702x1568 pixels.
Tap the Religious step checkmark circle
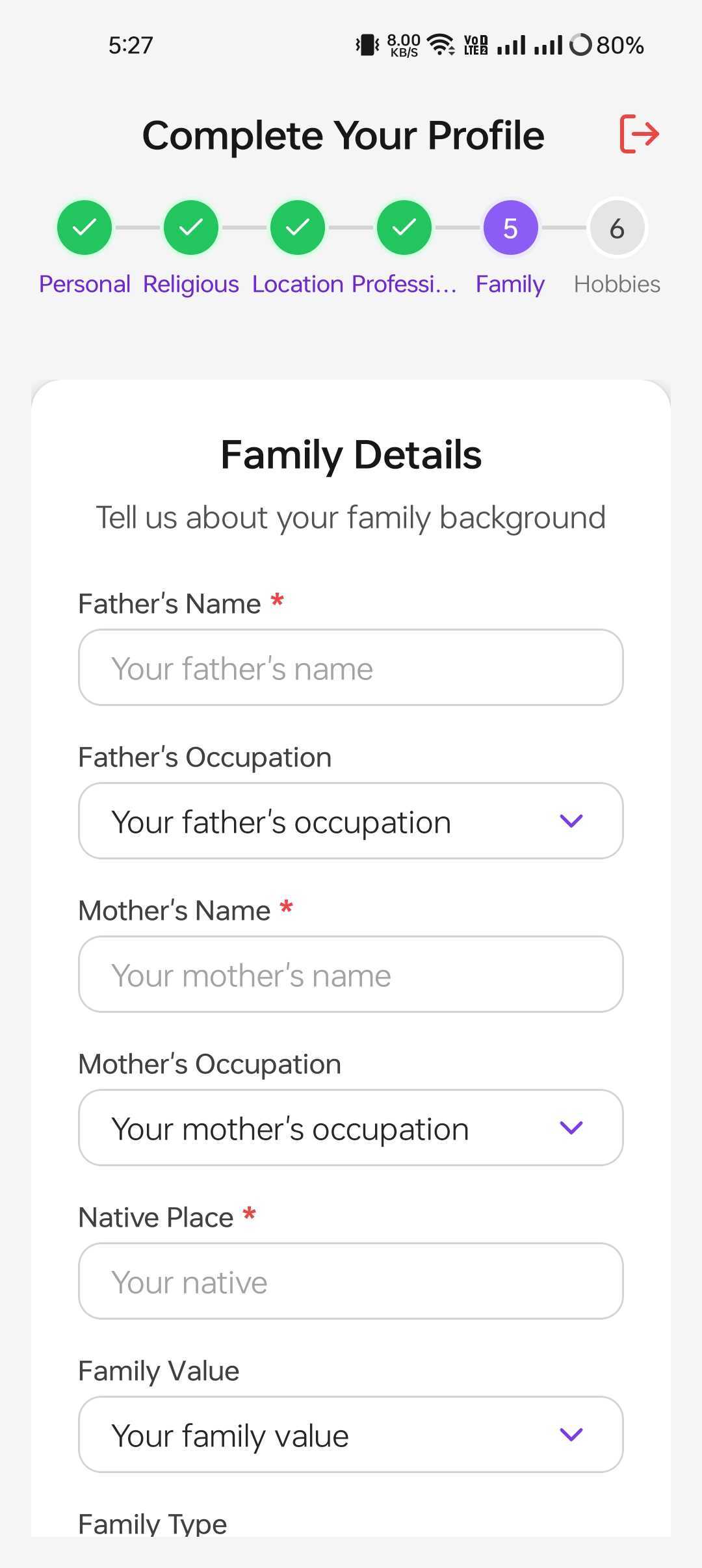coord(190,227)
